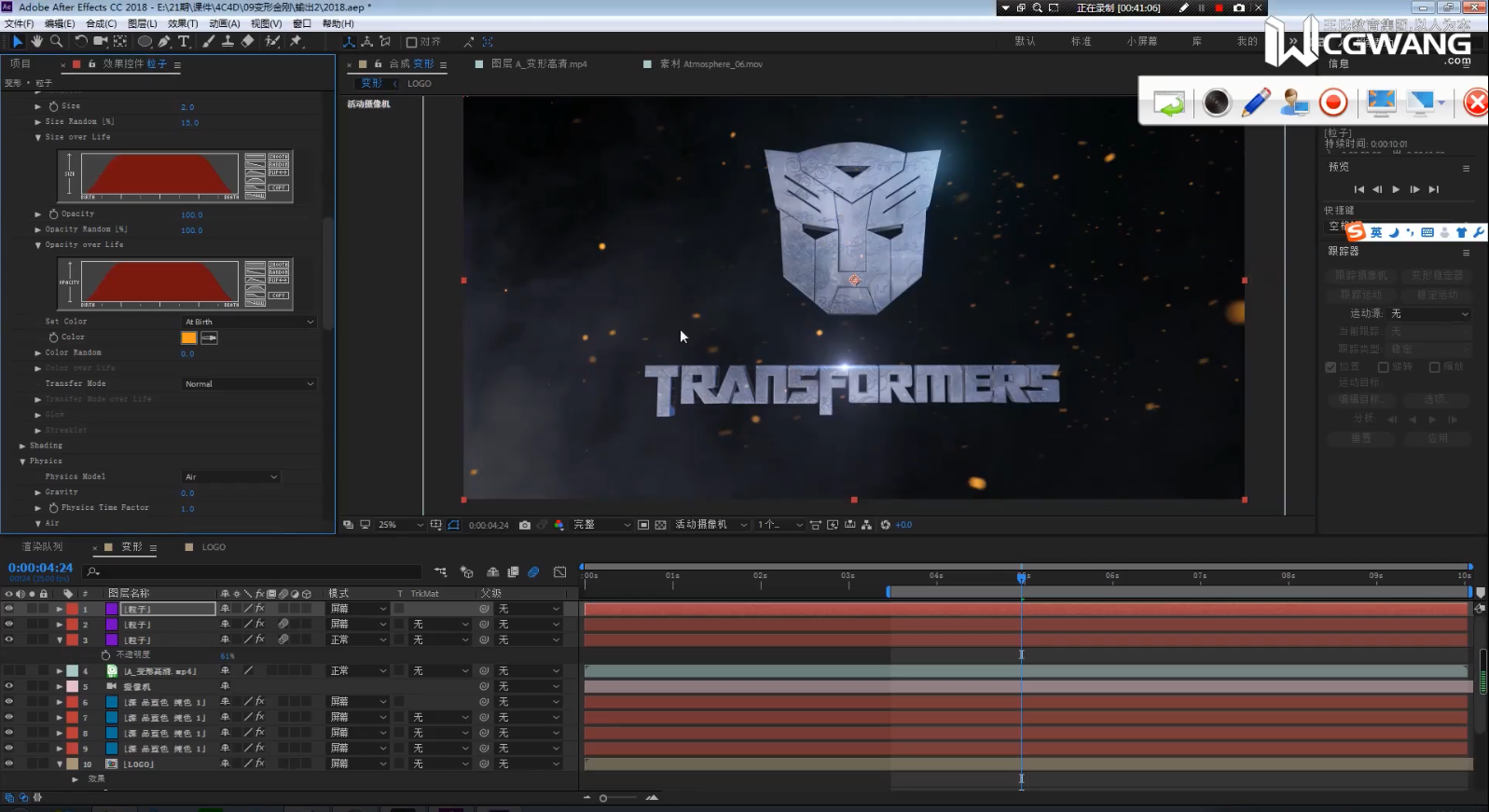Switch to the 渲染队列 tab
The height and width of the screenshot is (812, 1489).
tap(42, 547)
